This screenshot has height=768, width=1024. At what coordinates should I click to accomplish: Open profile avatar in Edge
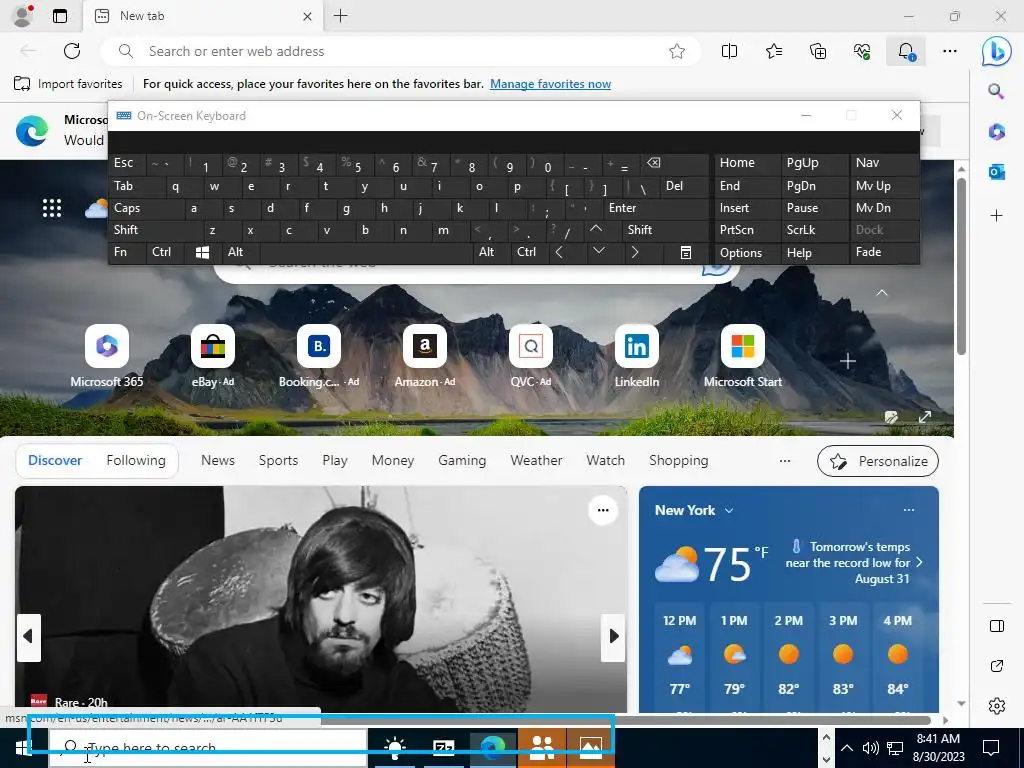point(22,16)
